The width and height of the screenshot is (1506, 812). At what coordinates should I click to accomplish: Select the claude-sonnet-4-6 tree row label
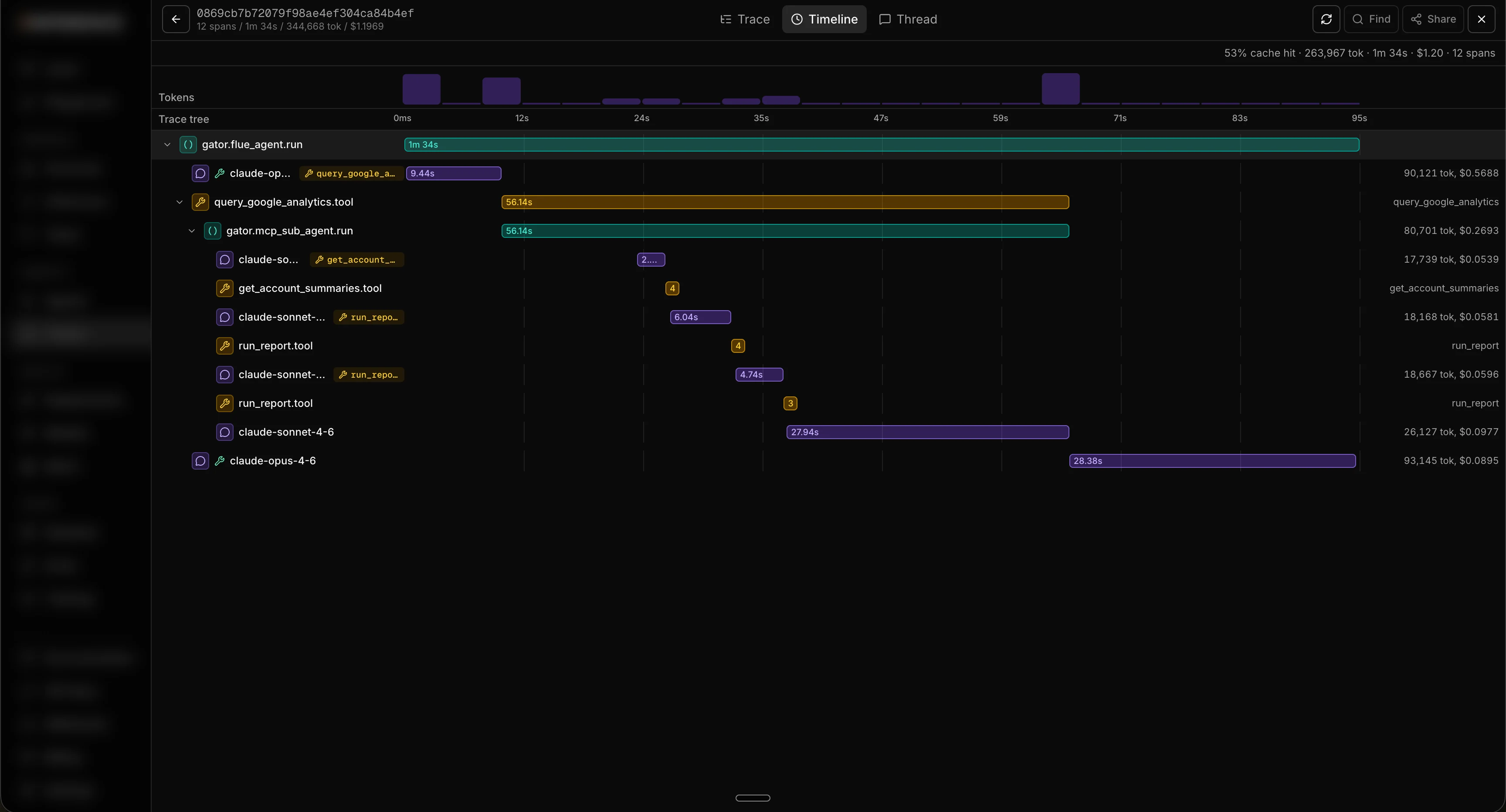tap(286, 432)
